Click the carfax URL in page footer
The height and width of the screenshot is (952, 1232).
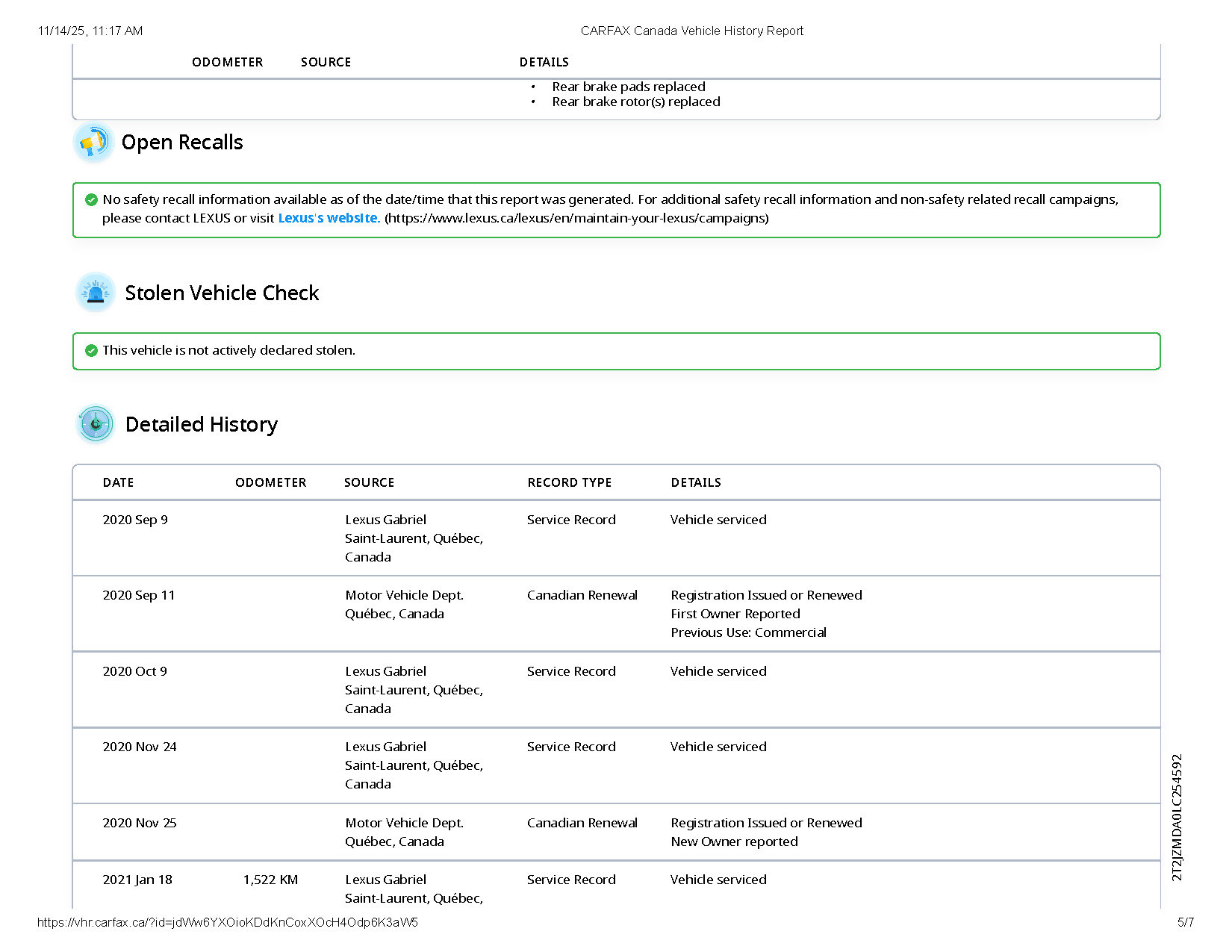point(227,922)
